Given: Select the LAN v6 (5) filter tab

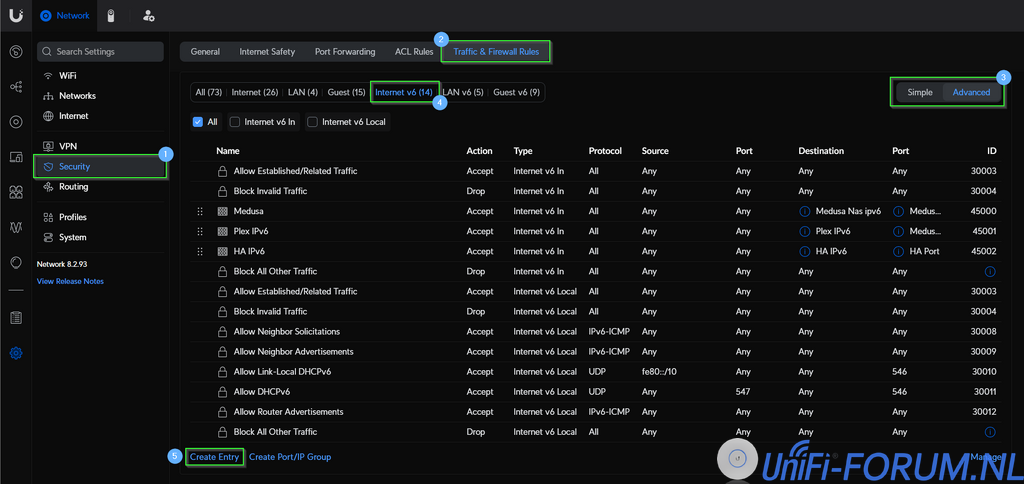Looking at the screenshot, I should [x=463, y=92].
